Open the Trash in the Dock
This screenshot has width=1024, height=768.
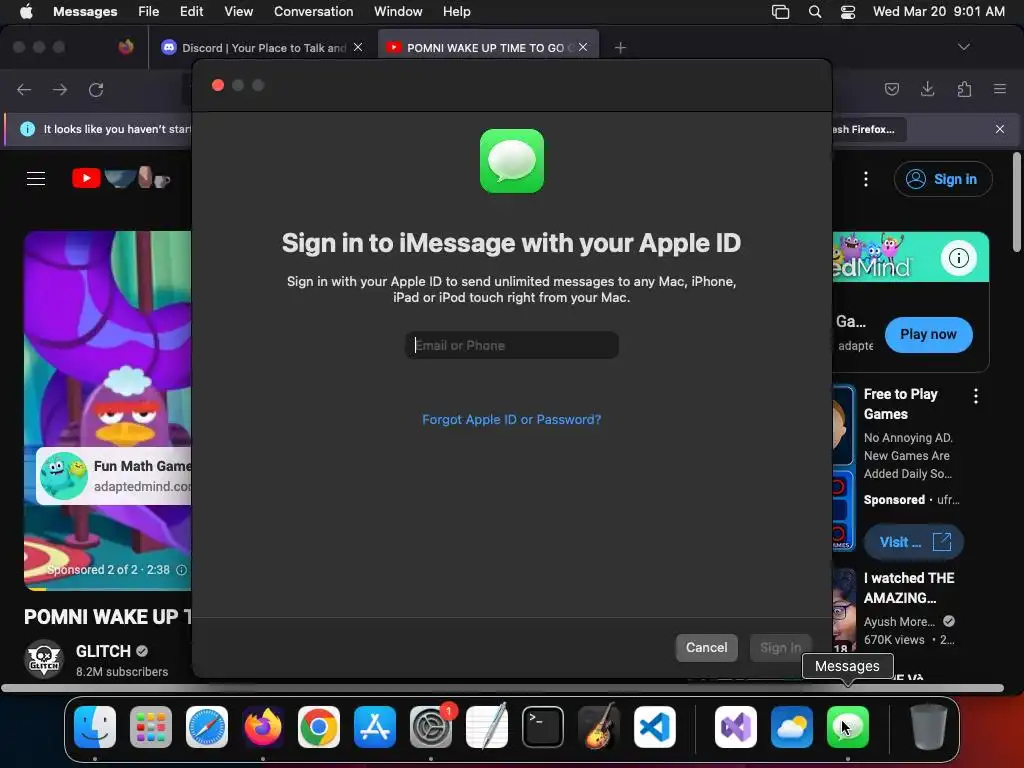929,727
